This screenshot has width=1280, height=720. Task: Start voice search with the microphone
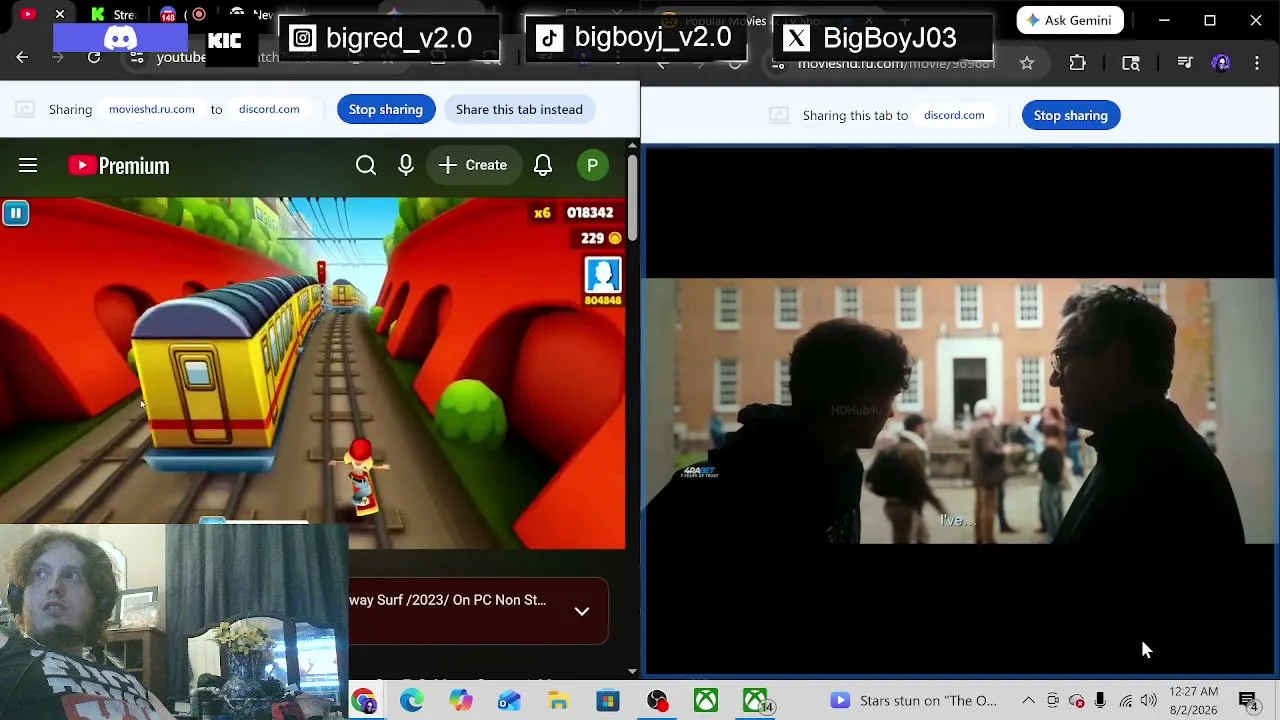pyautogui.click(x=406, y=165)
